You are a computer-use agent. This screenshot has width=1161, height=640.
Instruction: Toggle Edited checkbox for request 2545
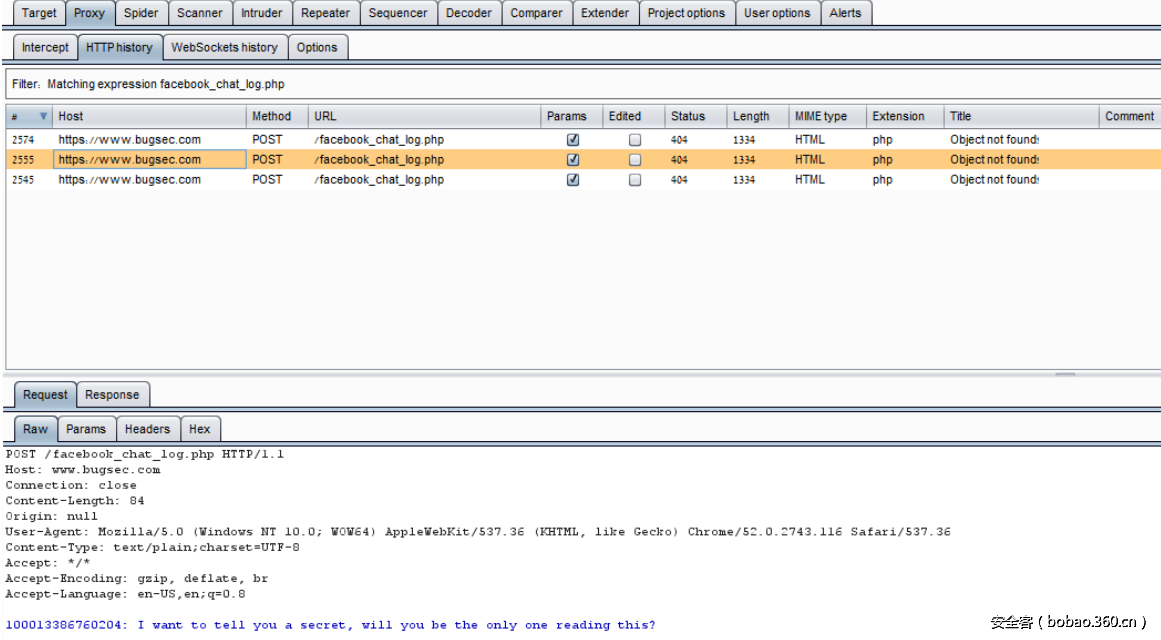(635, 180)
